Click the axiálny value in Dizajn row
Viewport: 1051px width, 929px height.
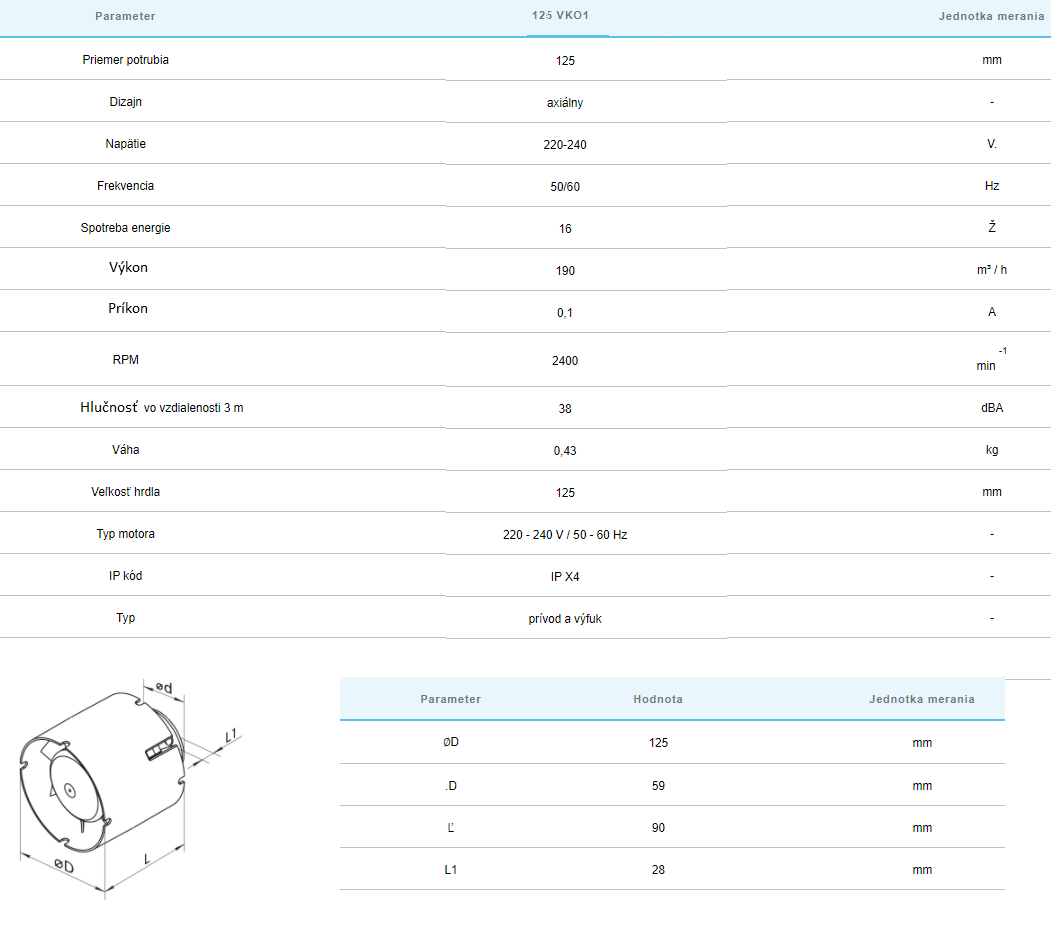click(565, 103)
